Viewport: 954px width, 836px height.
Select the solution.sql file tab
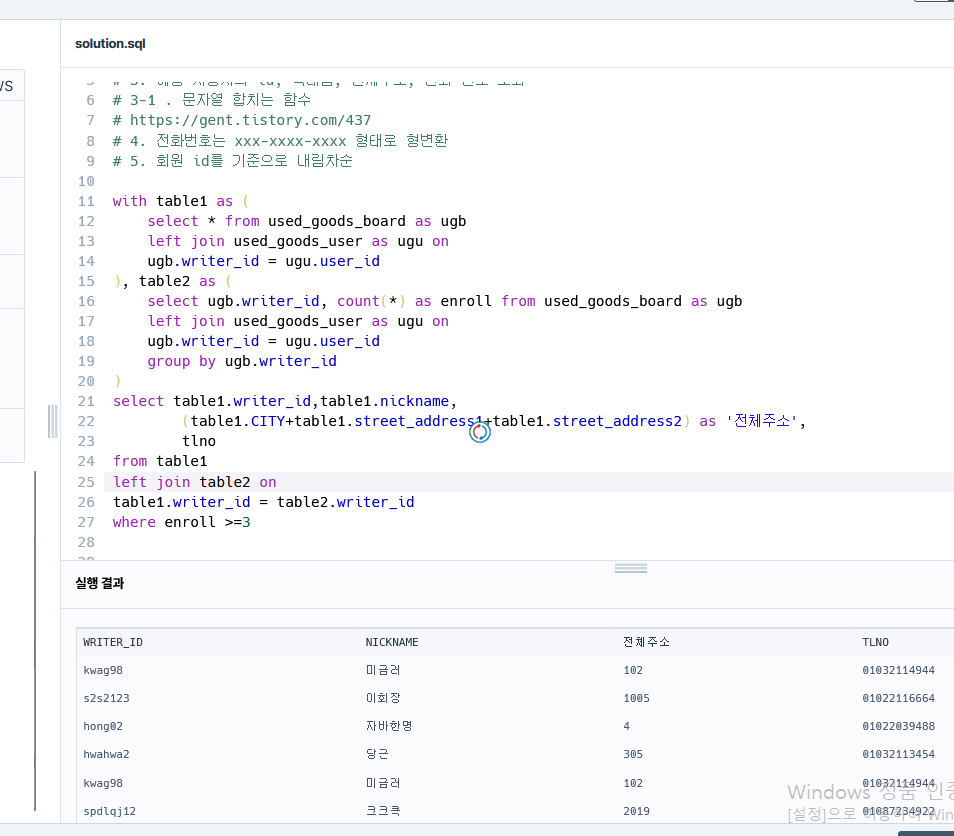coord(110,44)
